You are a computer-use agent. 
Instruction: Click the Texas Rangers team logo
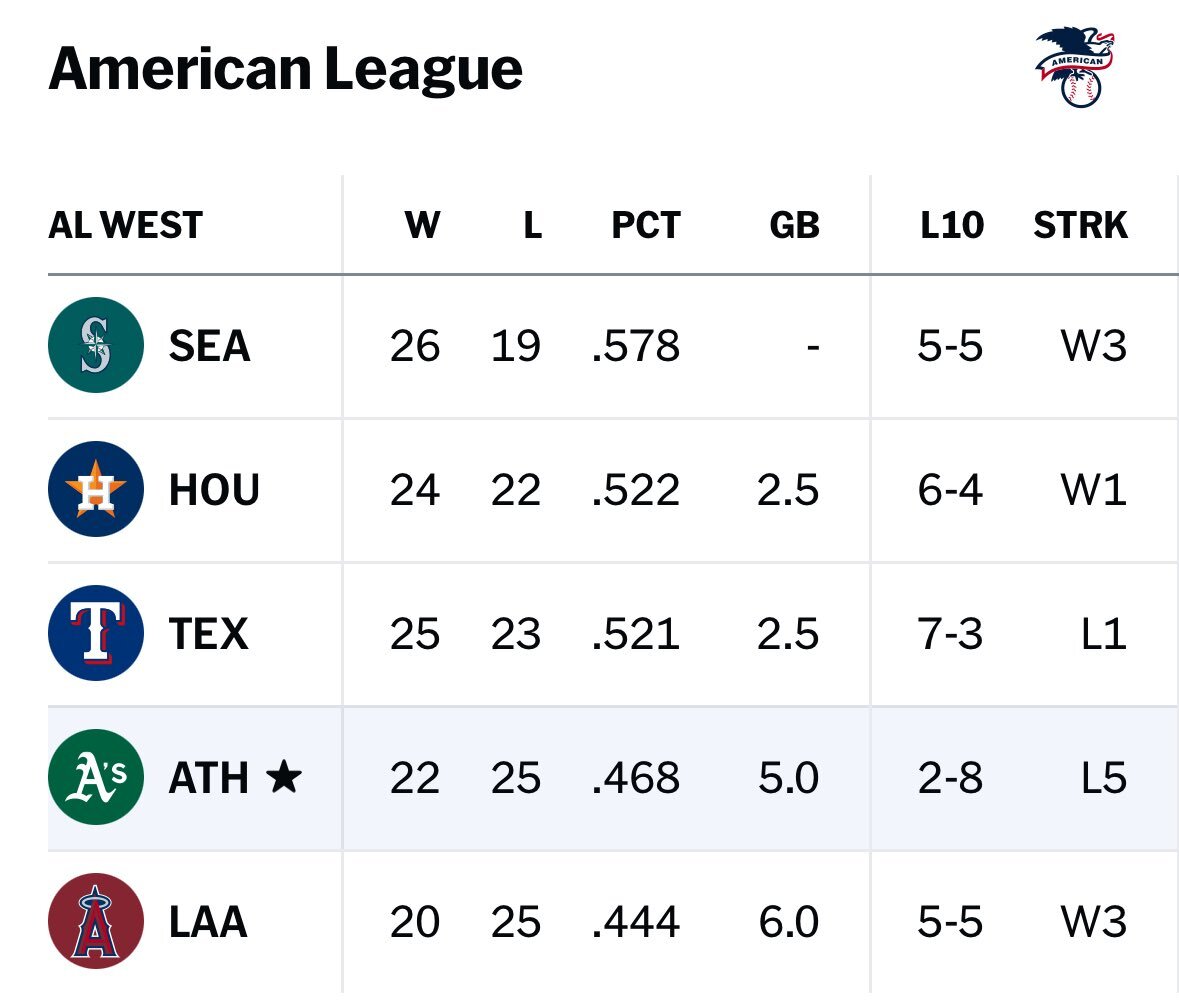pos(96,634)
